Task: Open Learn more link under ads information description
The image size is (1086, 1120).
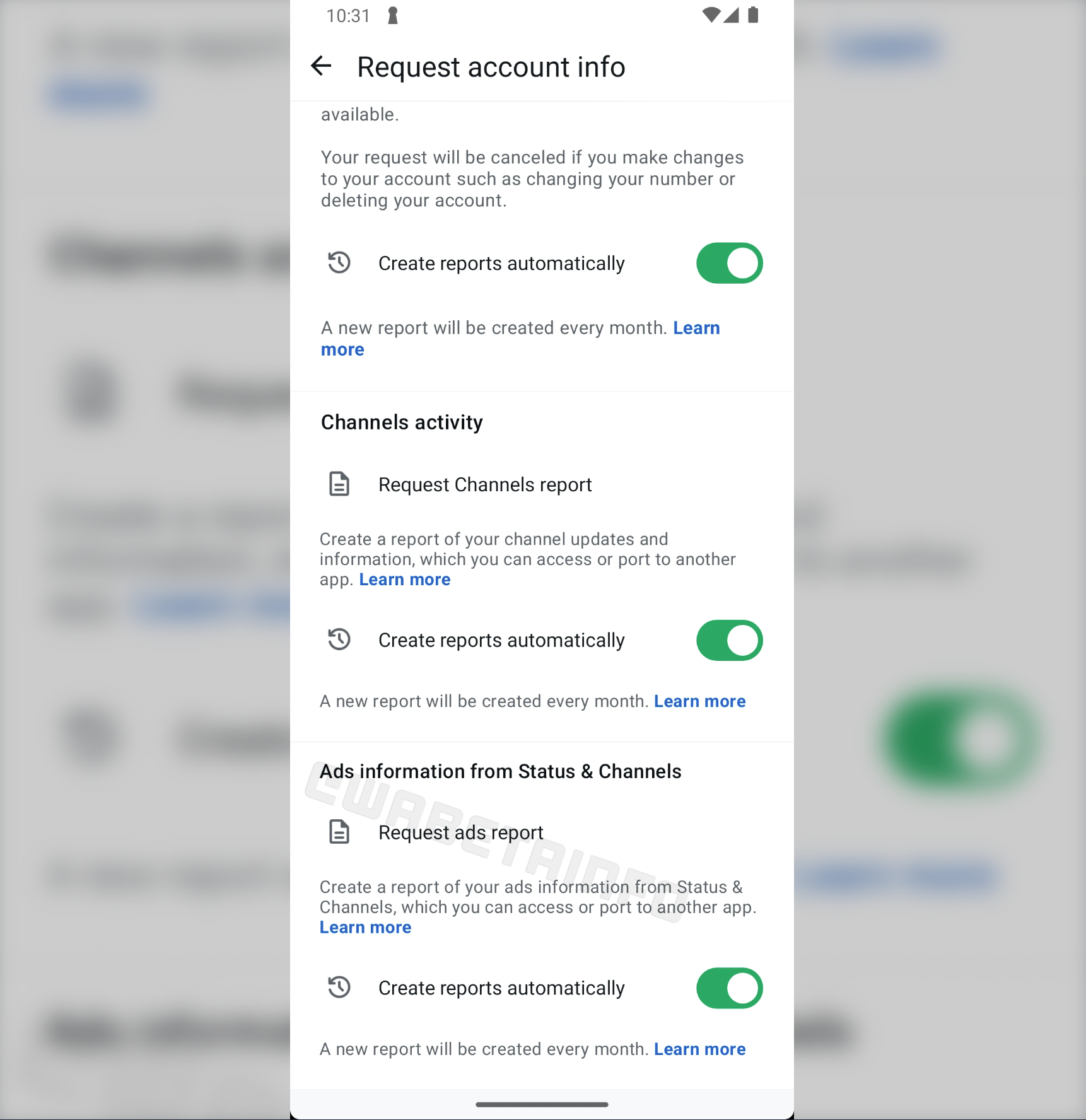Action: tap(365, 928)
